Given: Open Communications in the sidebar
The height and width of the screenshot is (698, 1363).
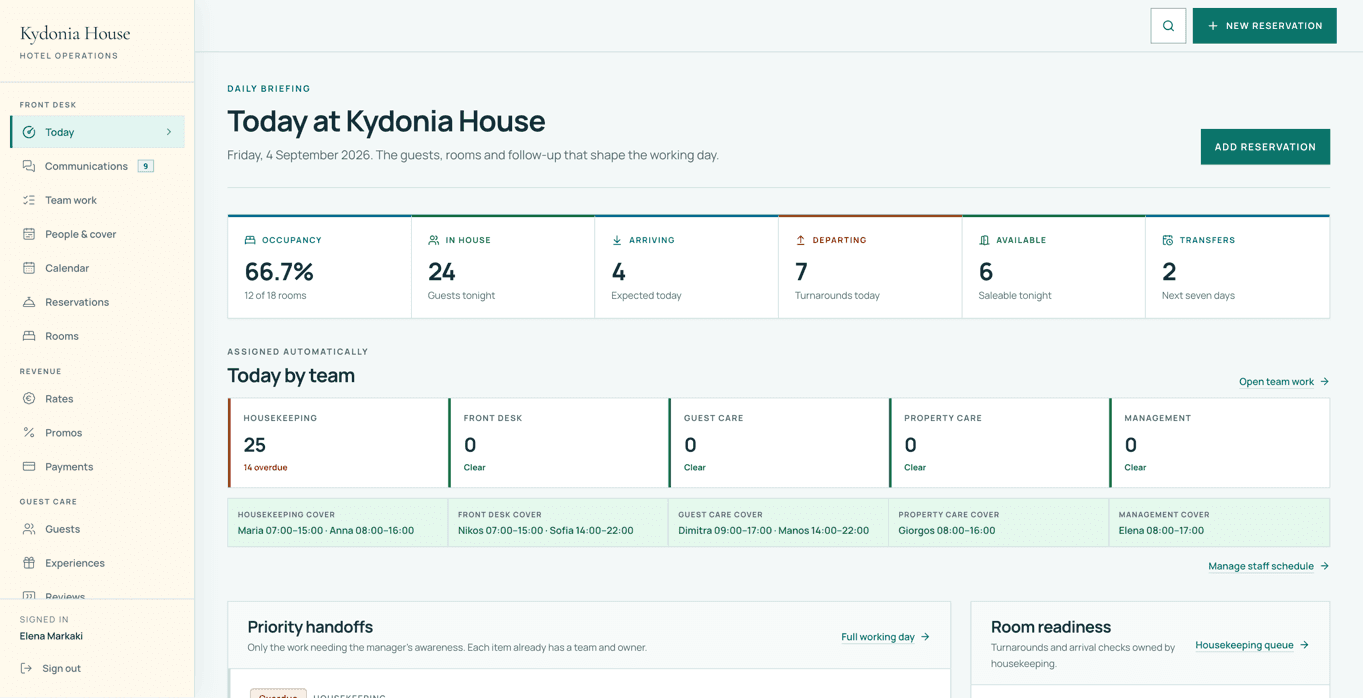Looking at the screenshot, I should (x=97, y=166).
